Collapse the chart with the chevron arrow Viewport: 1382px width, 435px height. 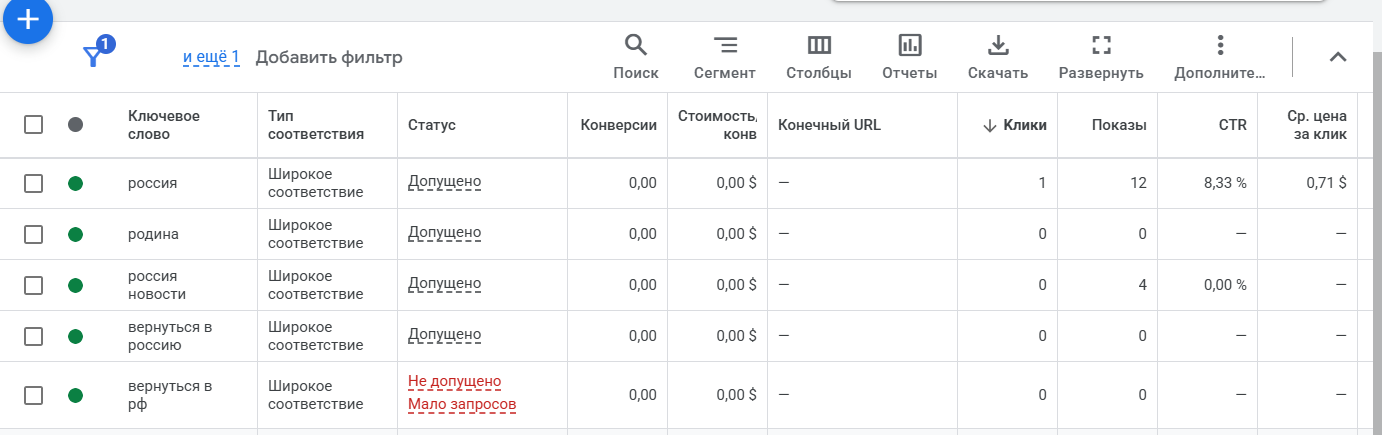coord(1338,57)
